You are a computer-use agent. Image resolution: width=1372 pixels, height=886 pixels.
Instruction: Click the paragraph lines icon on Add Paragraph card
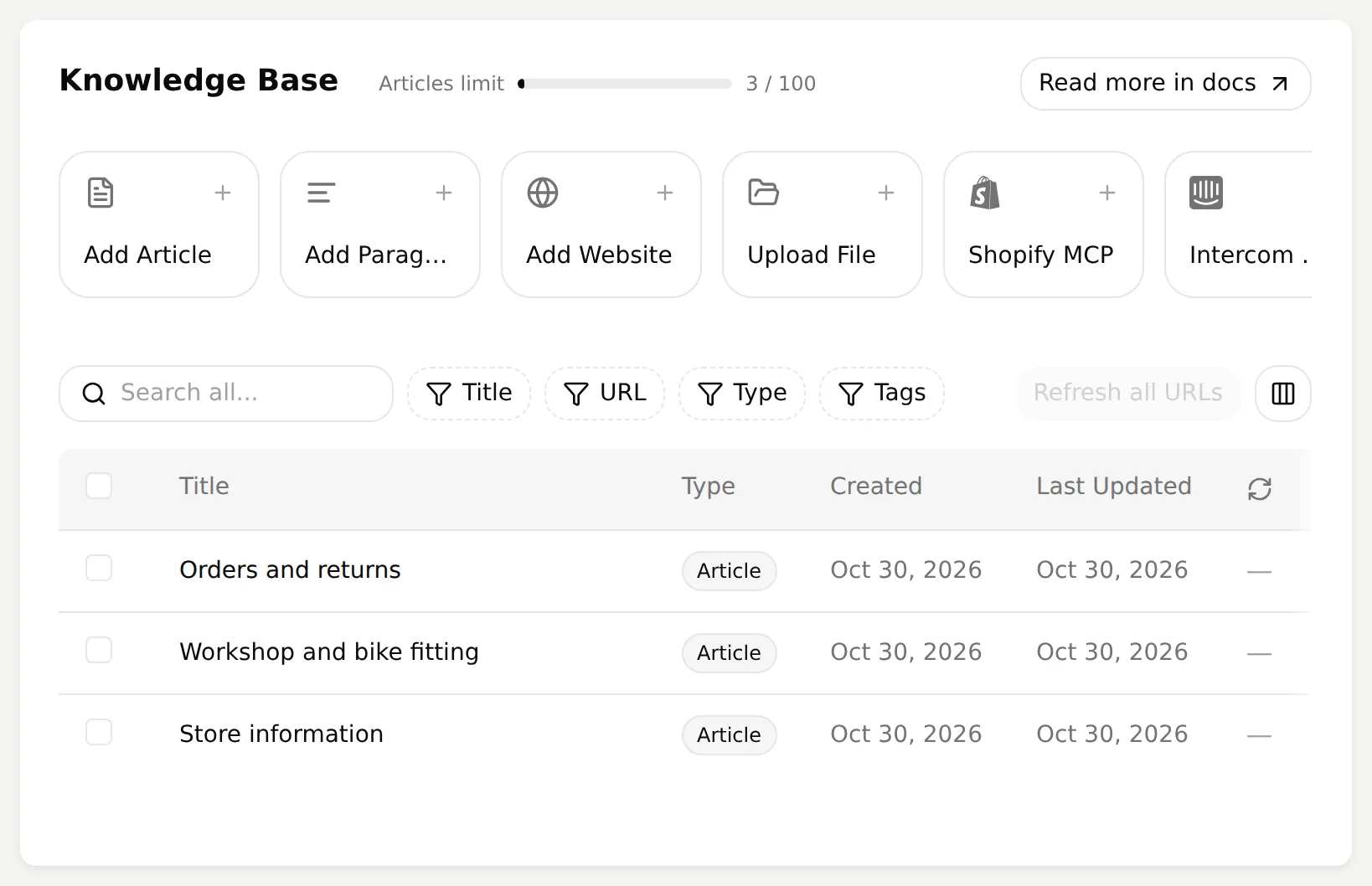(x=322, y=193)
